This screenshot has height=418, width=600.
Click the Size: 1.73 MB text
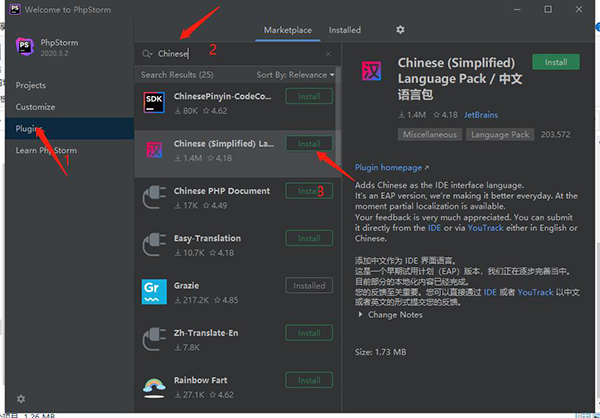[380, 352]
